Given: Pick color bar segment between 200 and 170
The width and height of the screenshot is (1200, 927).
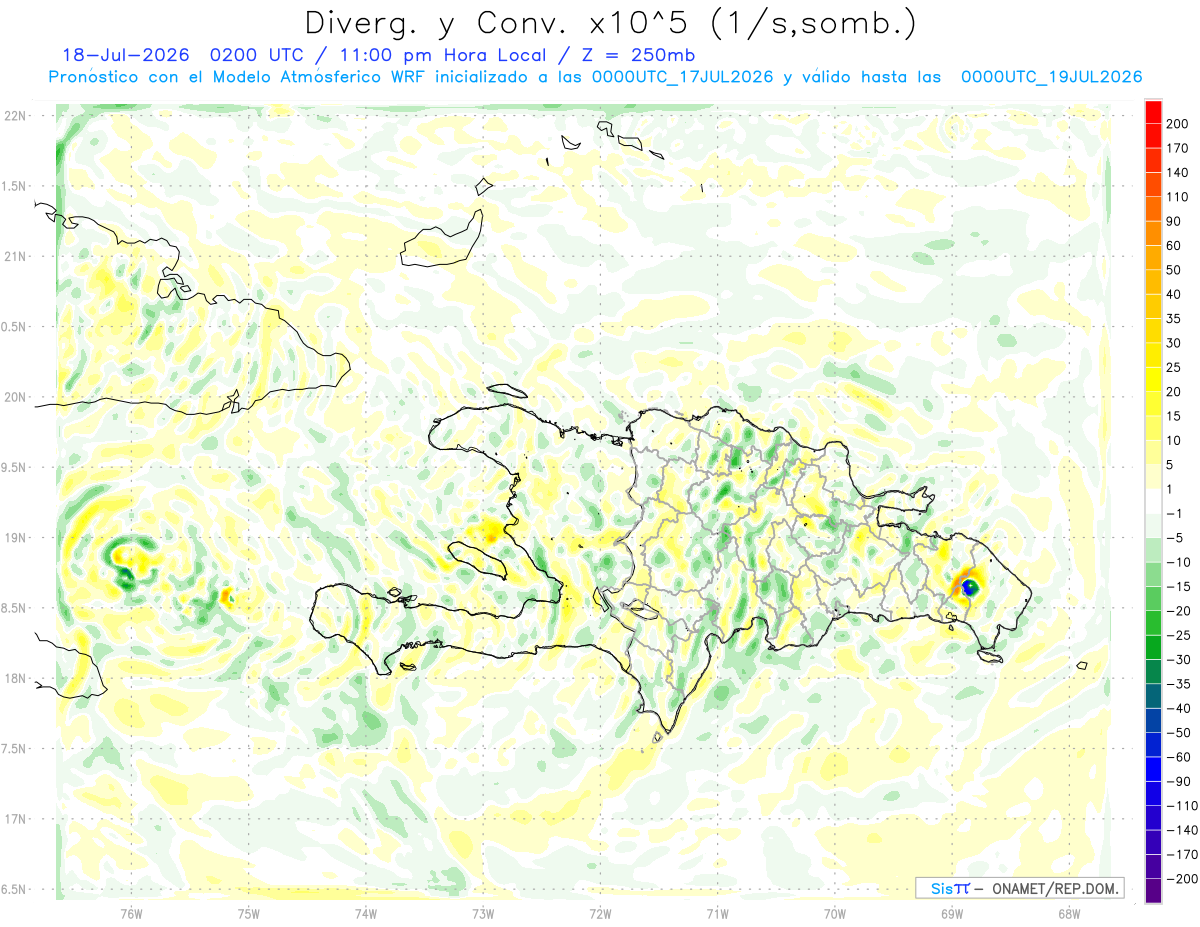Looking at the screenshot, I should (1153, 136).
